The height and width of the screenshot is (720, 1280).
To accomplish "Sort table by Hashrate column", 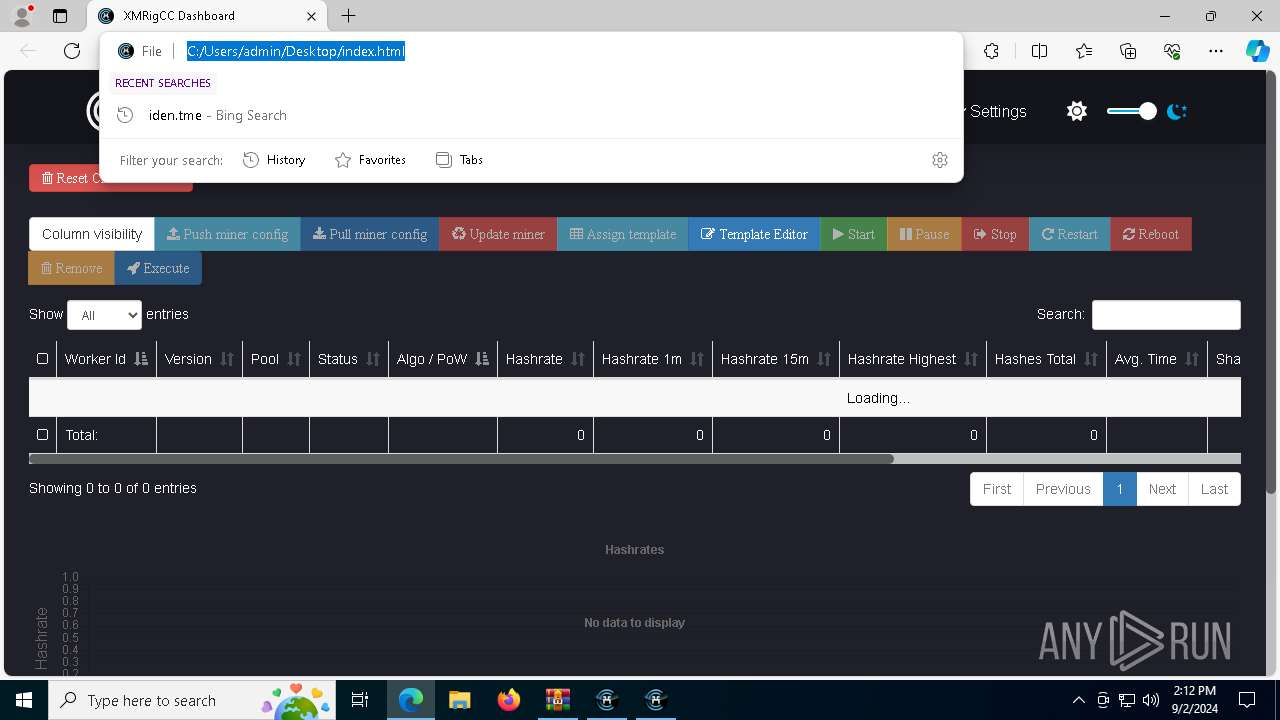I will click(x=545, y=359).
